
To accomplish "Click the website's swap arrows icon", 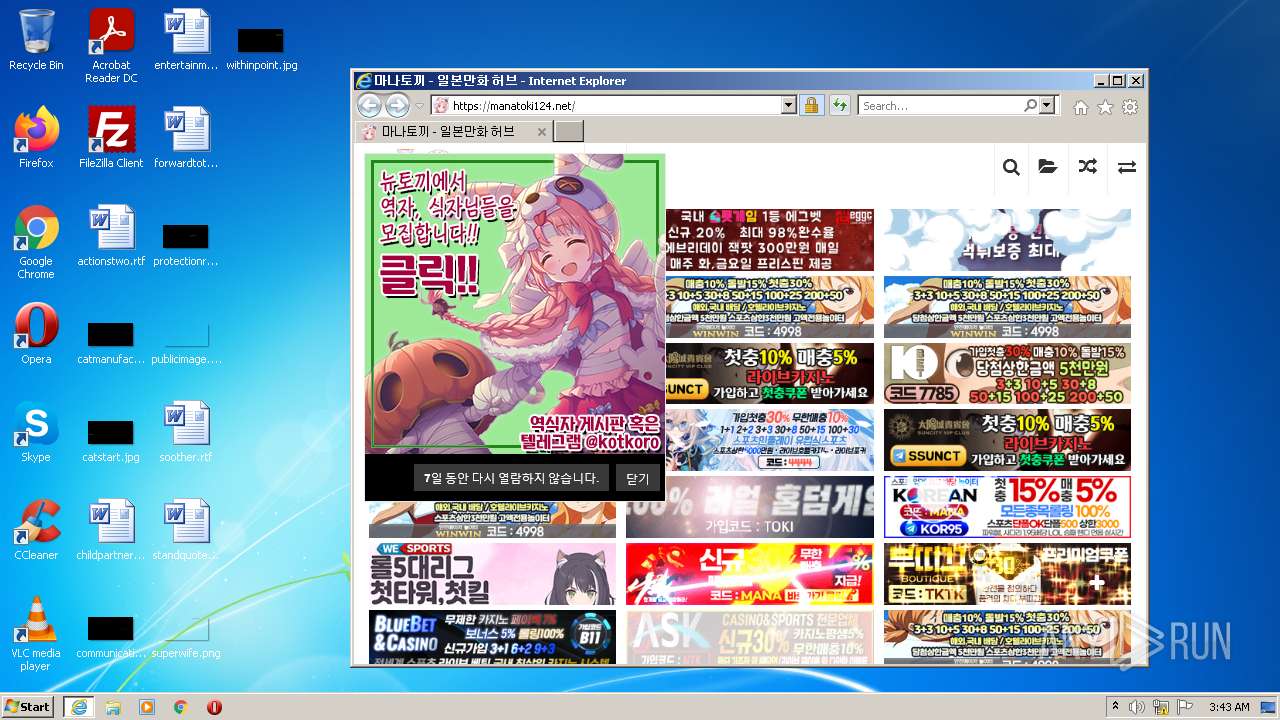I will [x=1127, y=167].
